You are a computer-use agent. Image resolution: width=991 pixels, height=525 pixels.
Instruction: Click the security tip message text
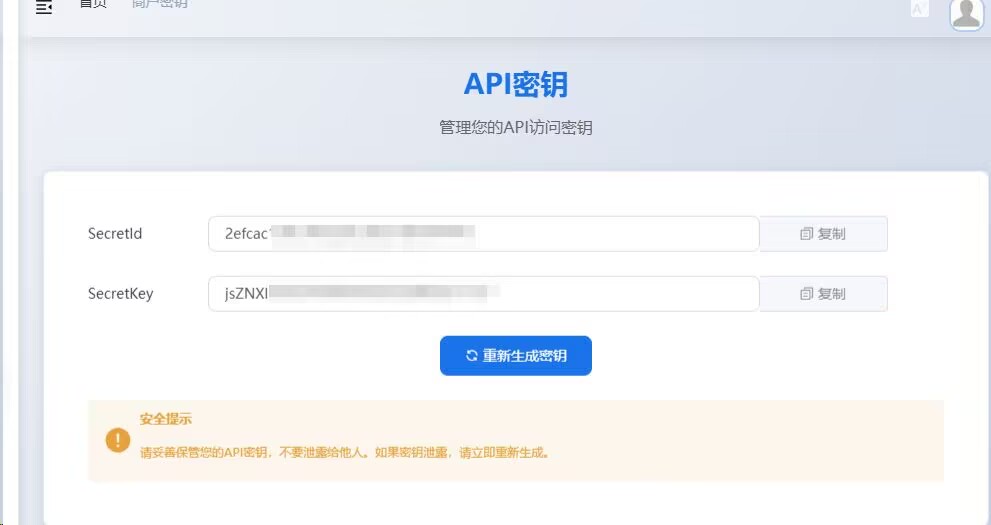345,452
